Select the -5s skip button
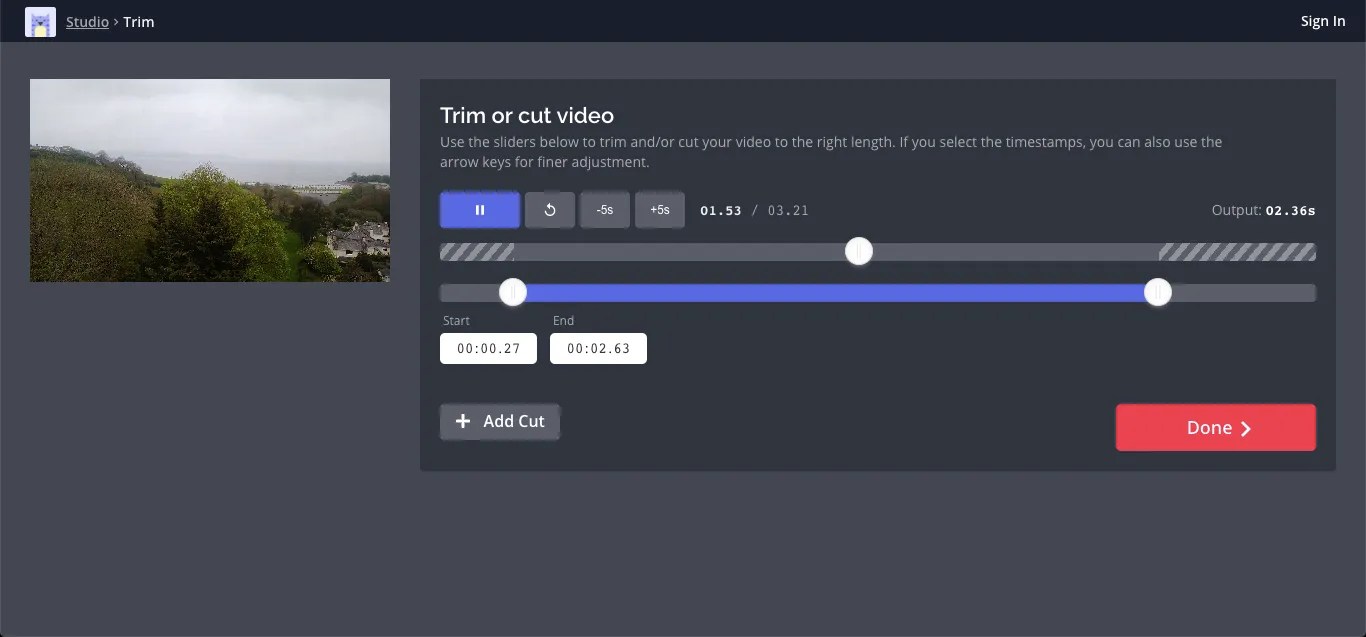 click(604, 209)
